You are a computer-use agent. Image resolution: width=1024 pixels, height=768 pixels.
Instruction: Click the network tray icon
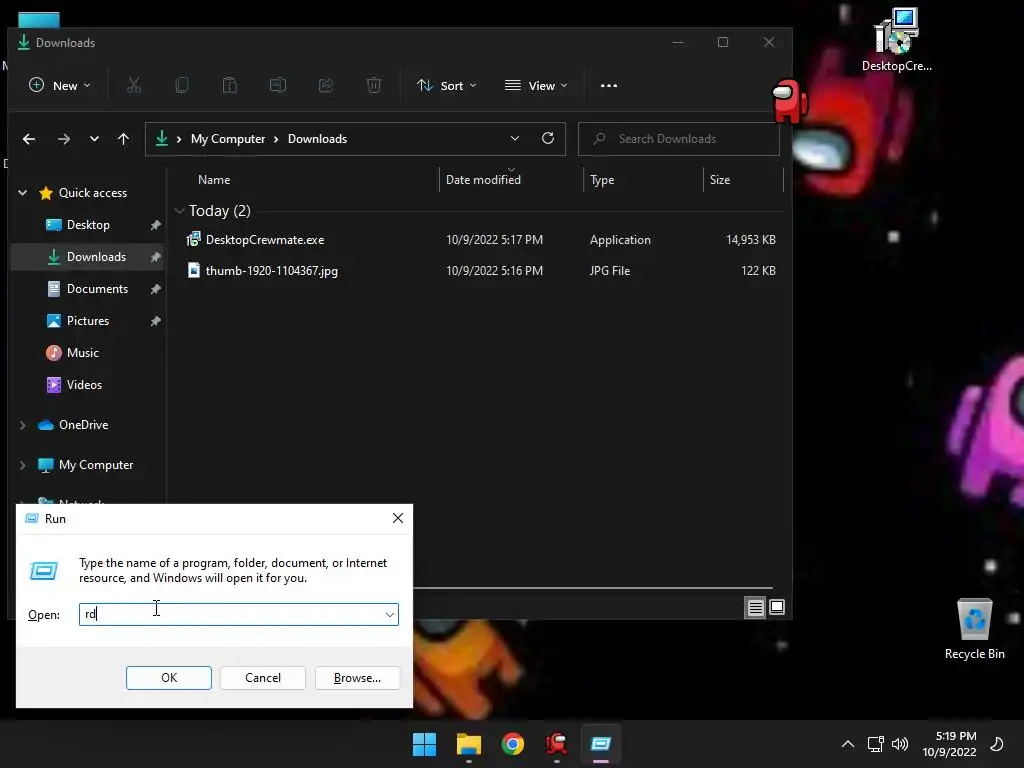pyautogui.click(x=875, y=744)
